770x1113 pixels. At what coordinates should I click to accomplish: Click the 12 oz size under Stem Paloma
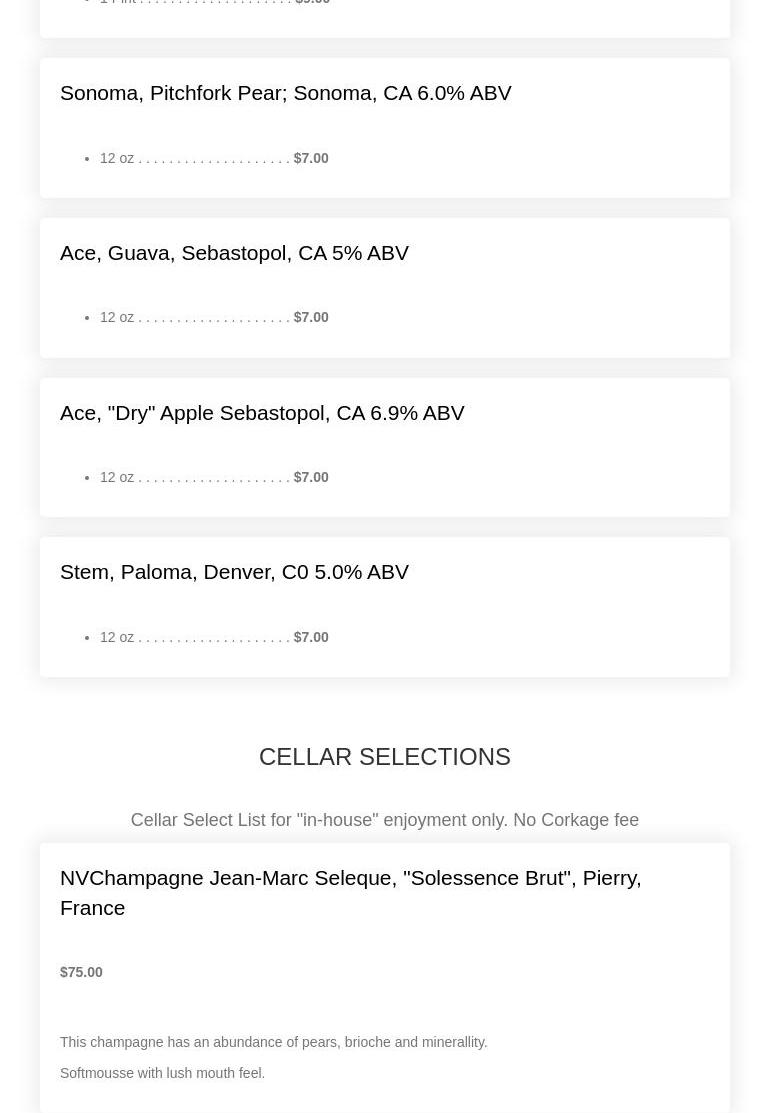[117, 637]
